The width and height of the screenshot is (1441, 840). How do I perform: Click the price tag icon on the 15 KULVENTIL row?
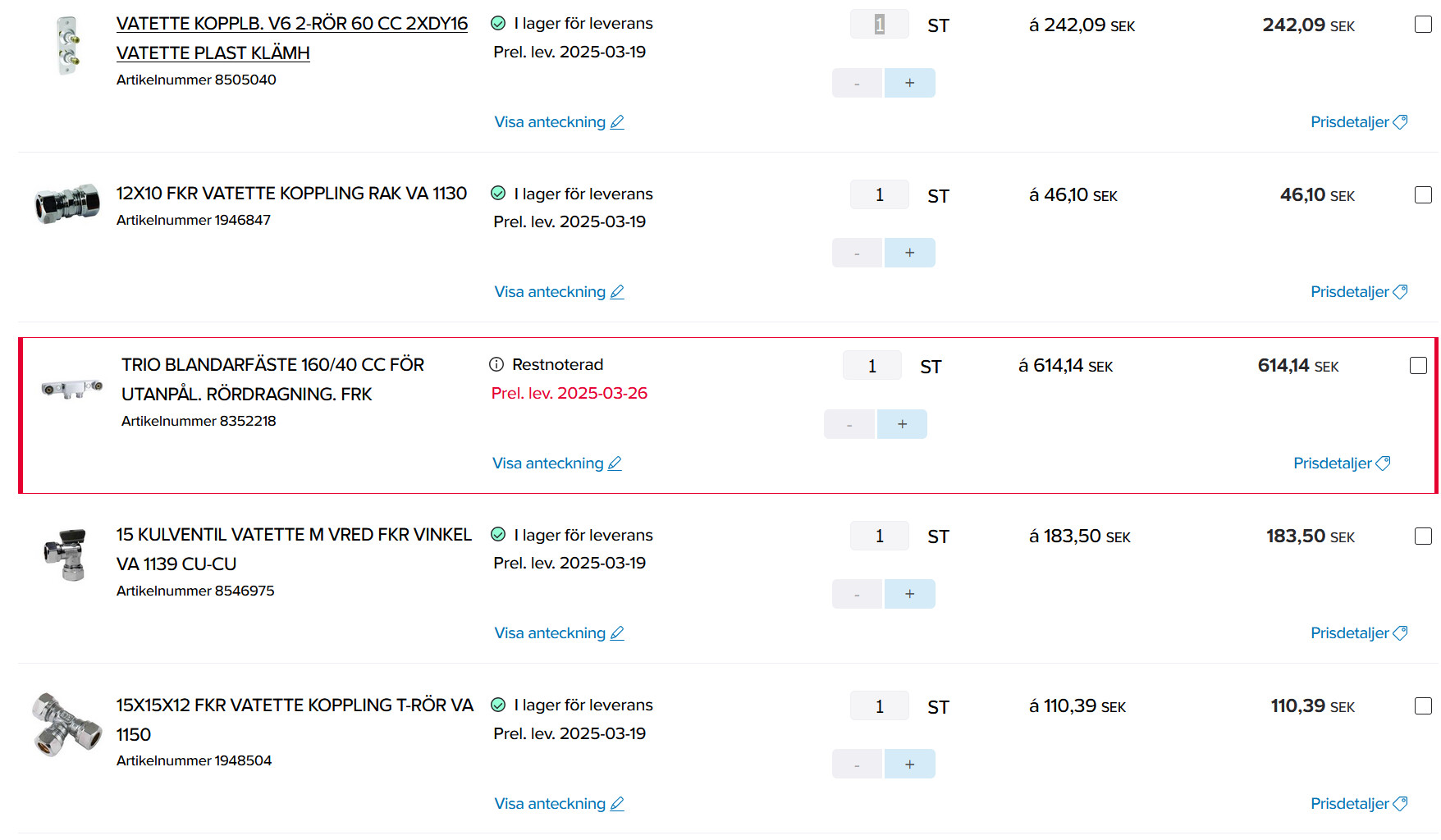(x=1401, y=633)
